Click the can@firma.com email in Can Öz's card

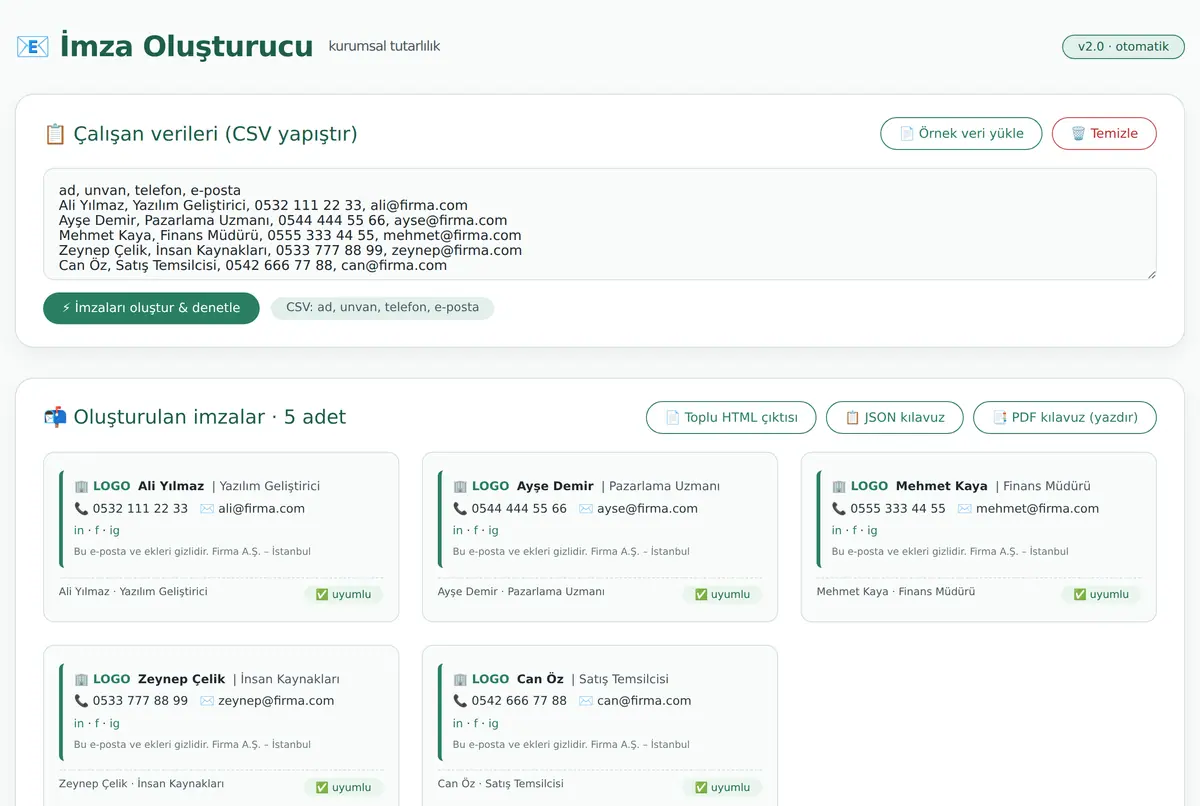(x=644, y=701)
